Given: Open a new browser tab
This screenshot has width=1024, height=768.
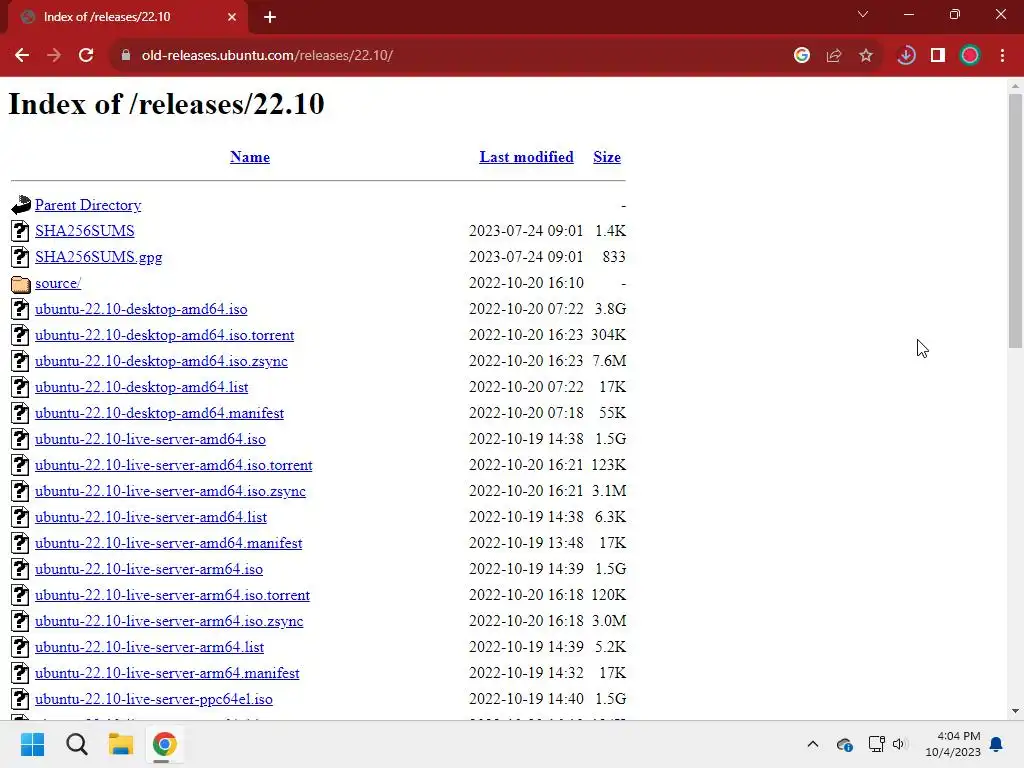Looking at the screenshot, I should (x=270, y=17).
